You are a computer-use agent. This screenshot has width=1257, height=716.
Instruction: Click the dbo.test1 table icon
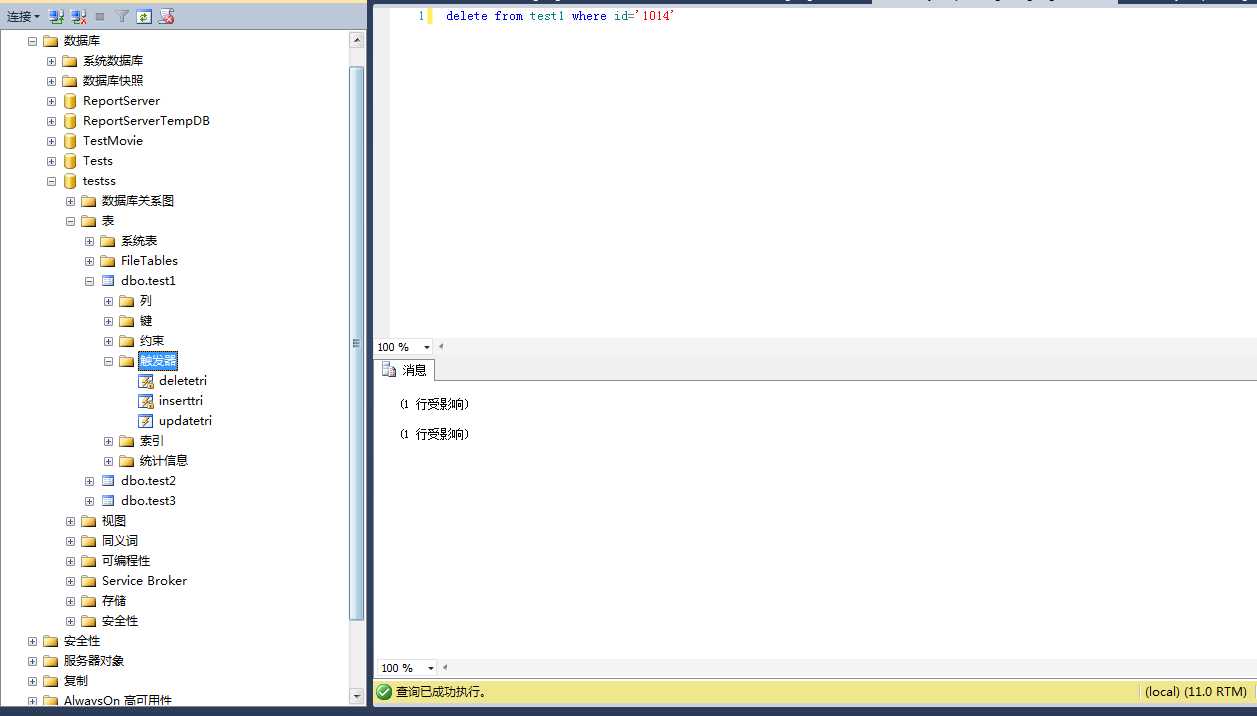108,281
